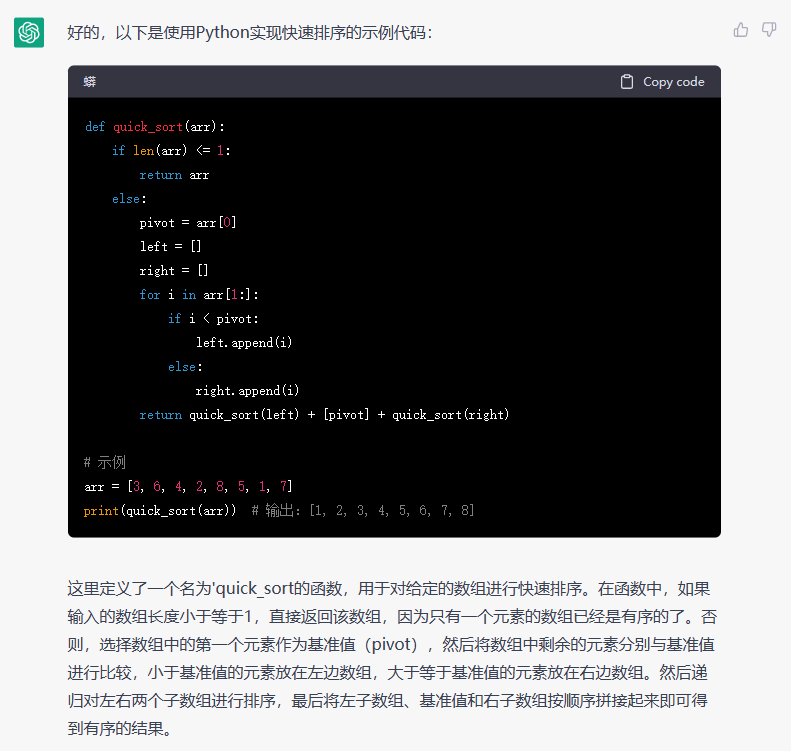Click the clipboard icon beside Copy code

627,82
